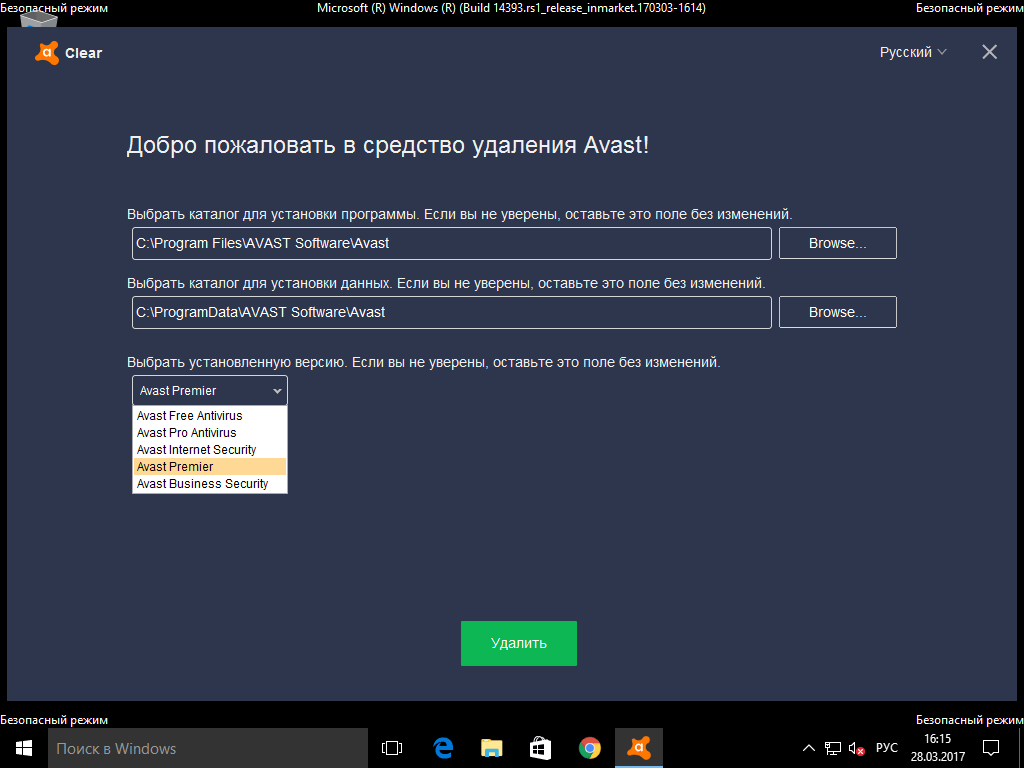Image resolution: width=1024 pixels, height=768 pixels.
Task: Open Windows Store from taskbar
Action: point(540,748)
